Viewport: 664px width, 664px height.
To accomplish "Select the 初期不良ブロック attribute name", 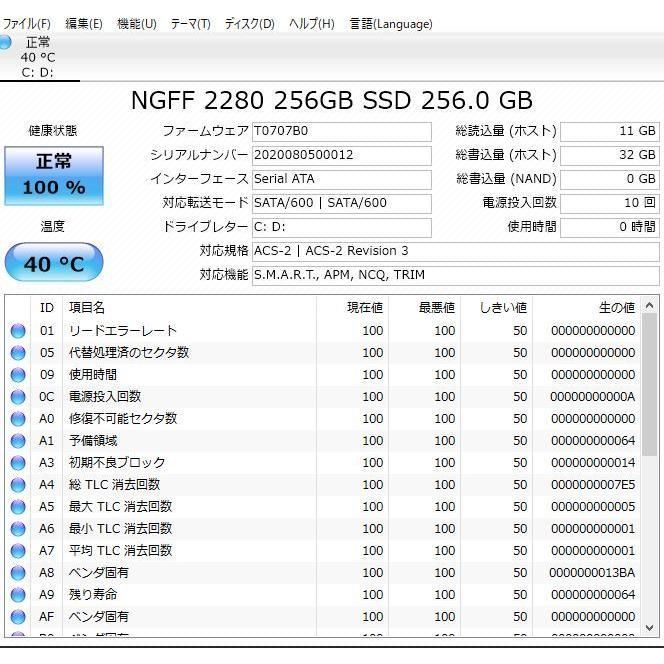I will click(x=117, y=463).
